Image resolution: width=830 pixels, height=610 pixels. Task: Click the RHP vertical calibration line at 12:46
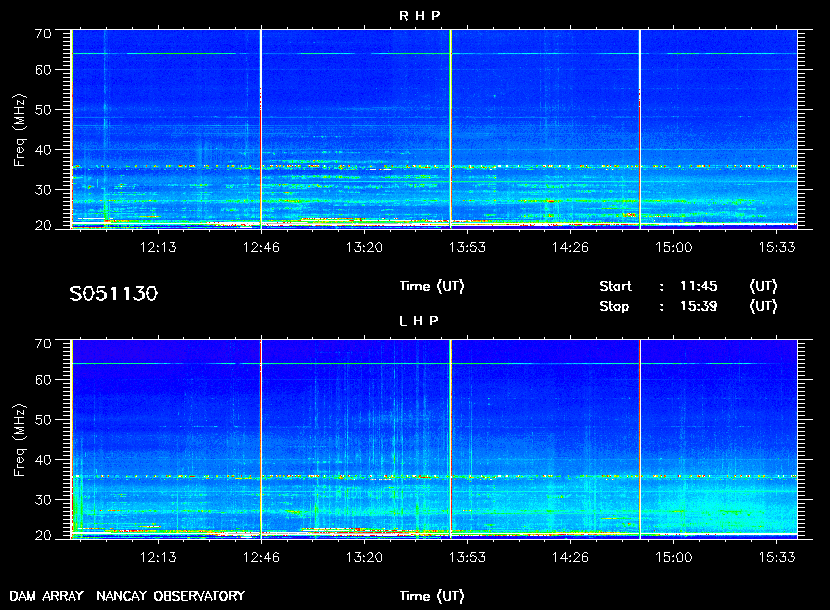point(261,129)
